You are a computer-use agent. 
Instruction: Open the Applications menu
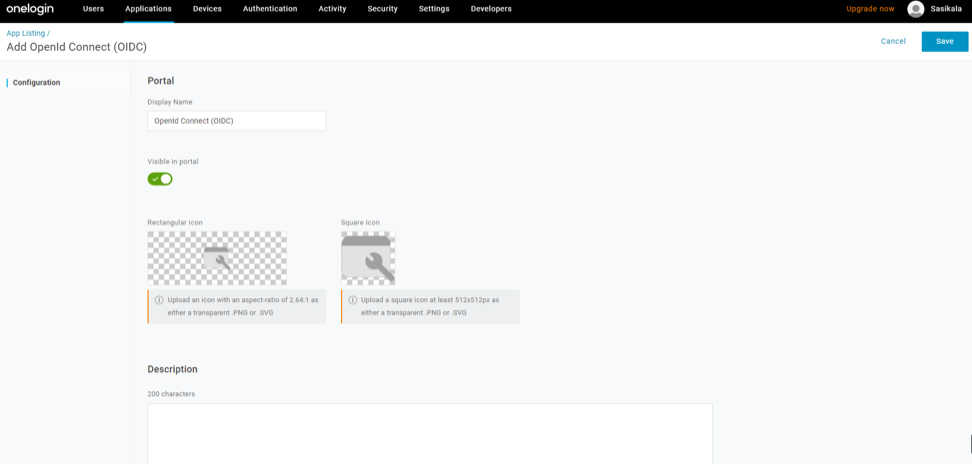pos(148,9)
